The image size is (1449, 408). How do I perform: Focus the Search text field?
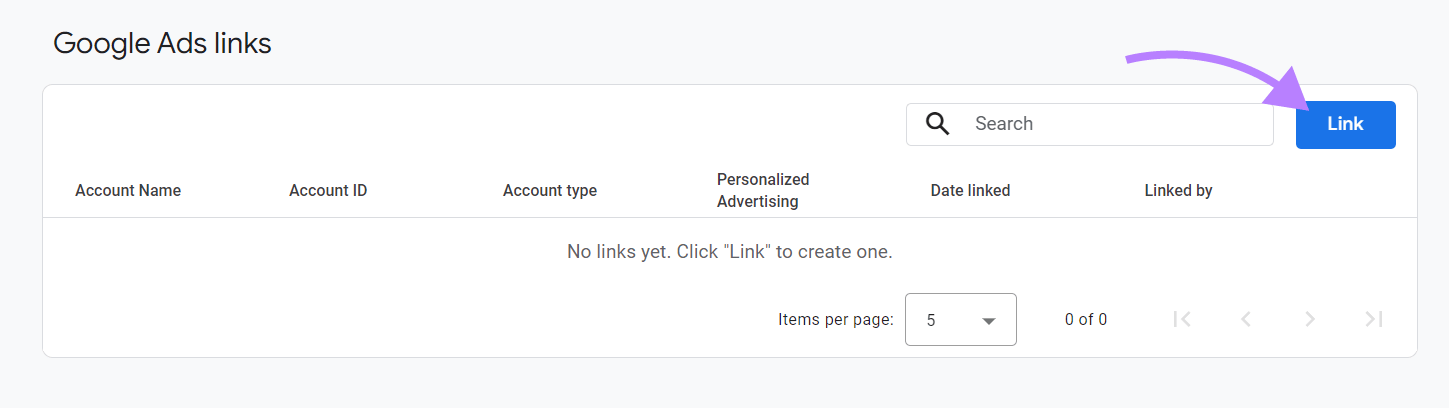(x=1110, y=124)
